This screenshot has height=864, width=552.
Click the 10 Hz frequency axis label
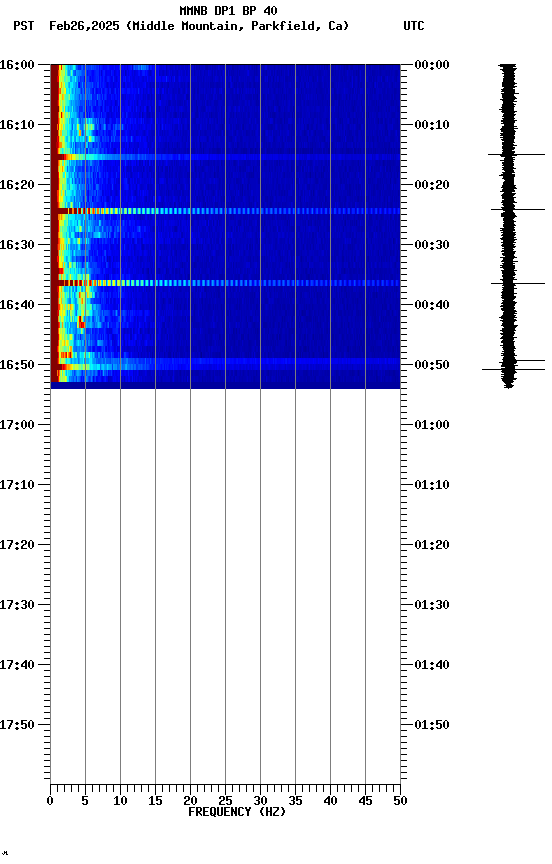coord(120,801)
